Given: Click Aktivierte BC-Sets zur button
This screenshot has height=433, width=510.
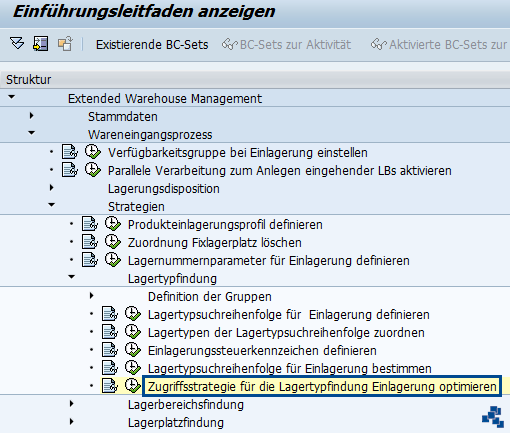Looking at the screenshot, I should (x=448, y=45).
